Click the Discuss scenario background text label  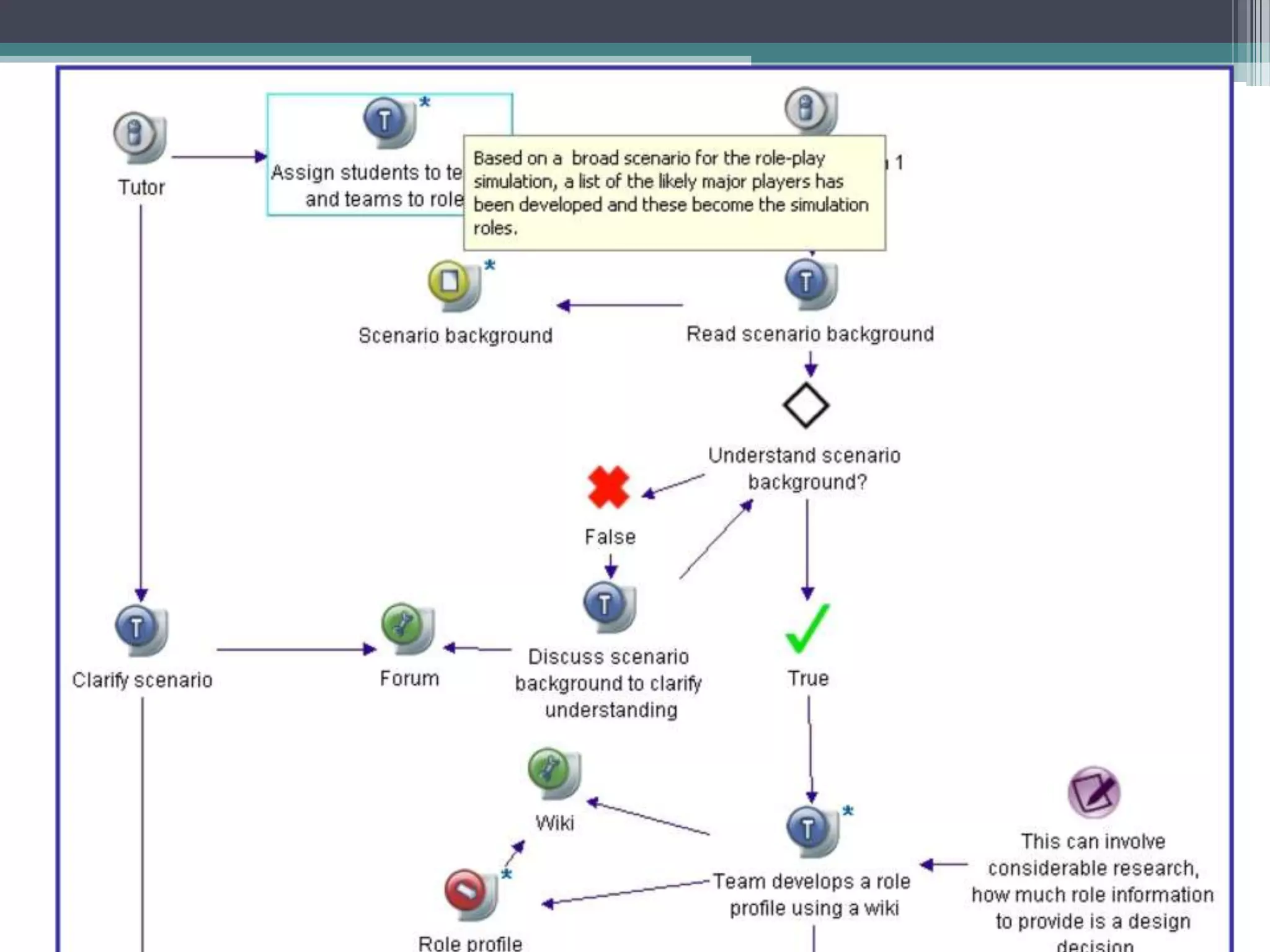[609, 683]
